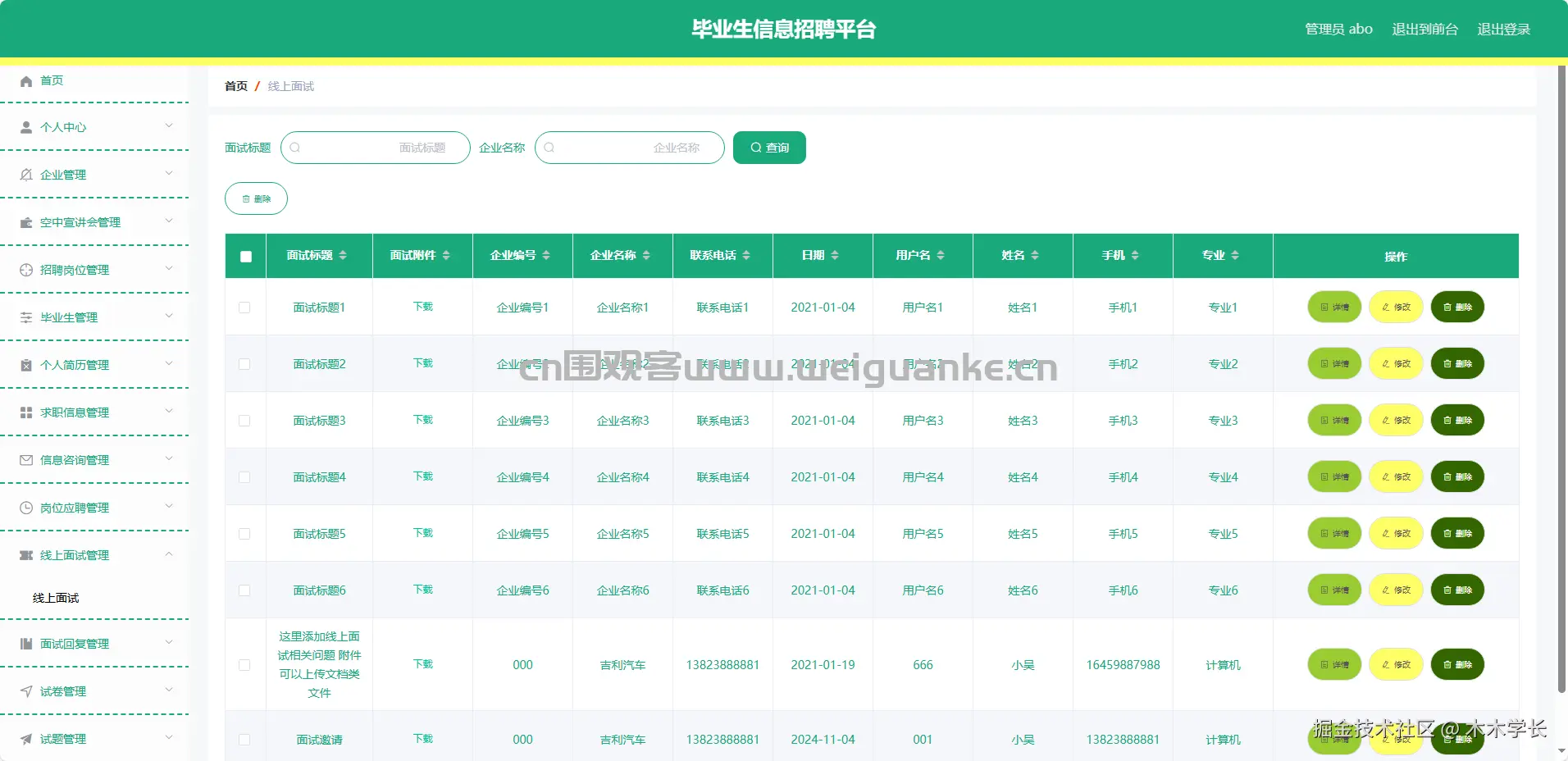
Task: Sort by 面试附件 using its sort arrows
Action: 446,255
